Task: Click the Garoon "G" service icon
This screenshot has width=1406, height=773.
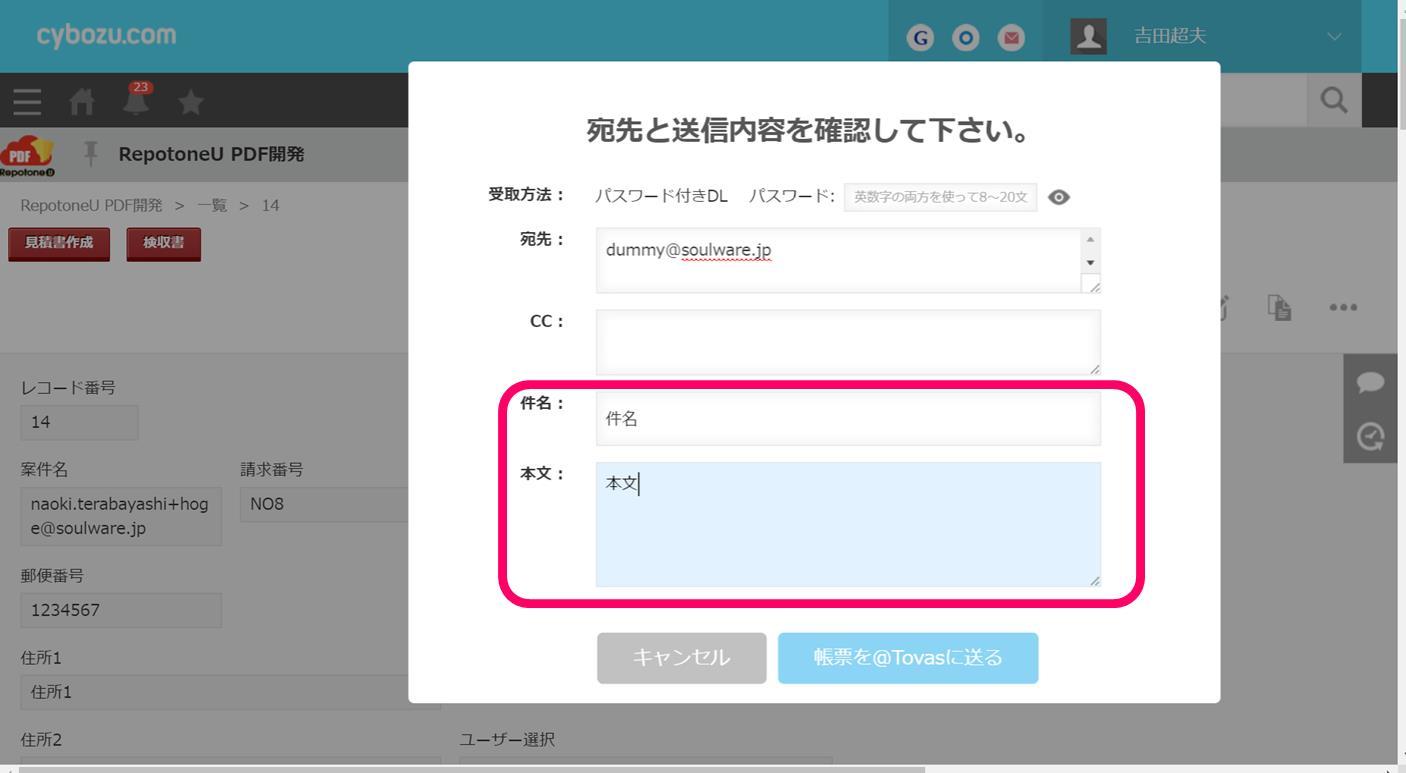Action: [x=919, y=37]
